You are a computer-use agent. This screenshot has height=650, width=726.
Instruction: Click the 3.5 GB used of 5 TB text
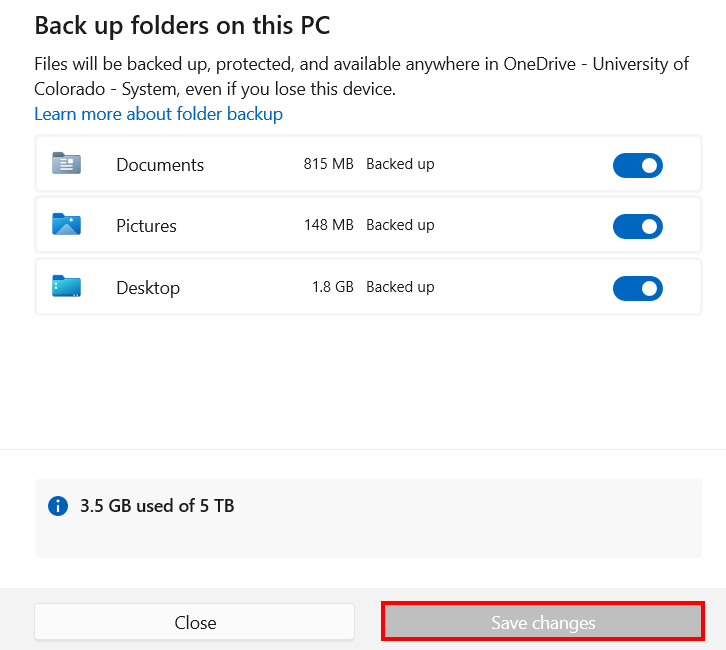click(157, 506)
